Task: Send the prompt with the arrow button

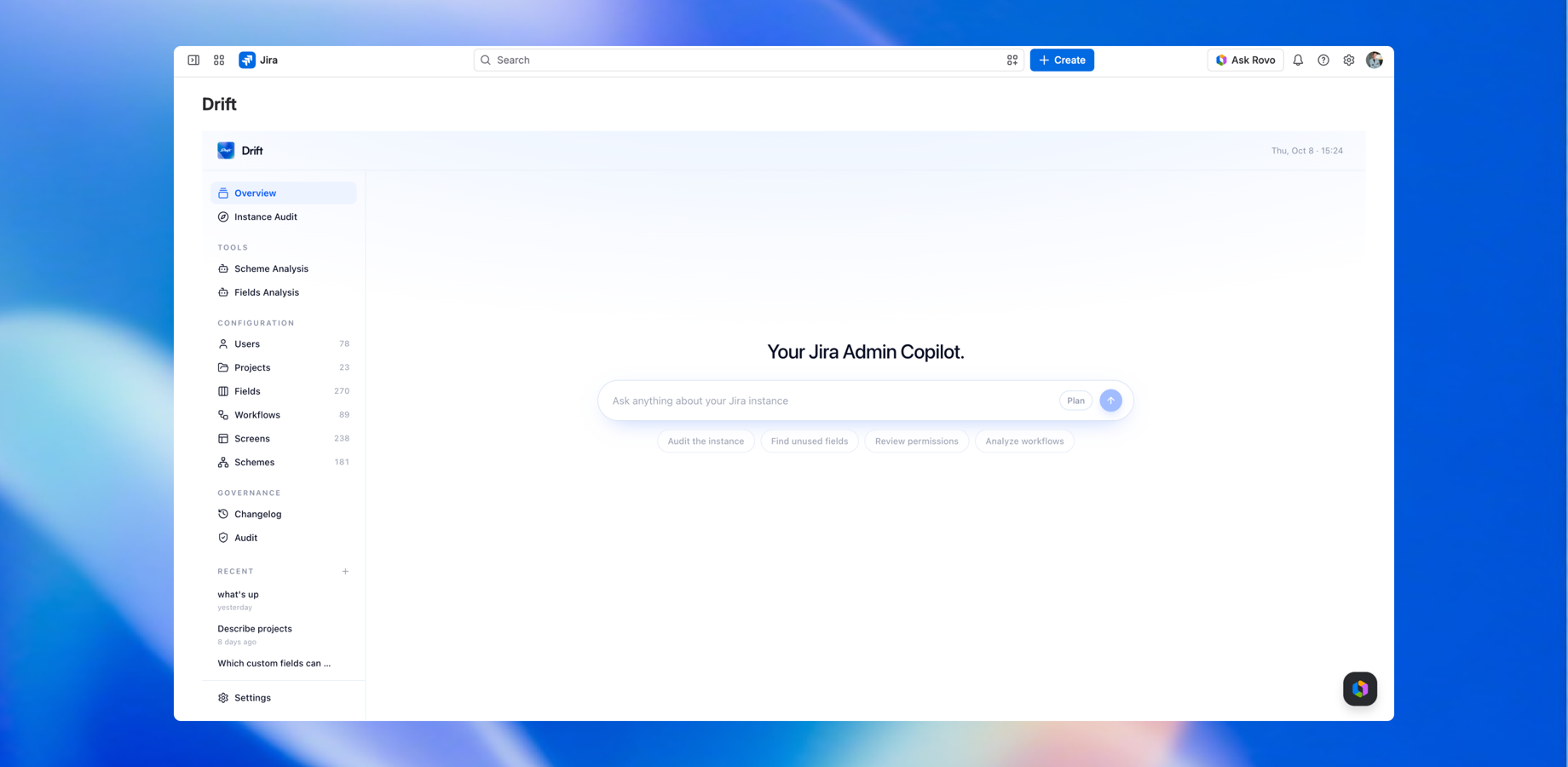Action: pos(1110,401)
